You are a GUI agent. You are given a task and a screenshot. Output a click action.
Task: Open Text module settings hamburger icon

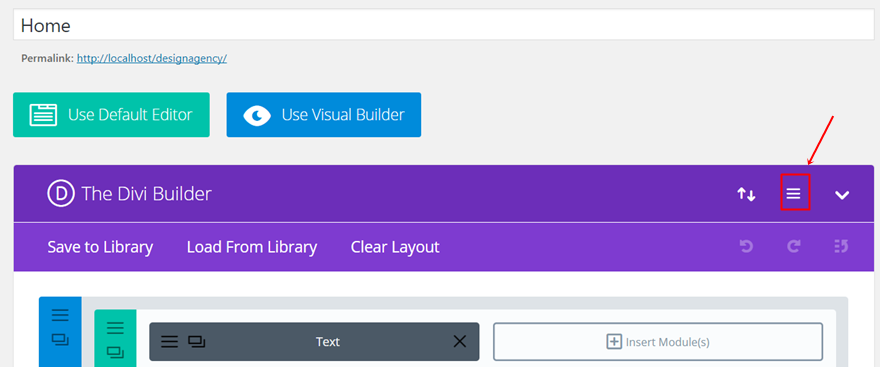169,341
